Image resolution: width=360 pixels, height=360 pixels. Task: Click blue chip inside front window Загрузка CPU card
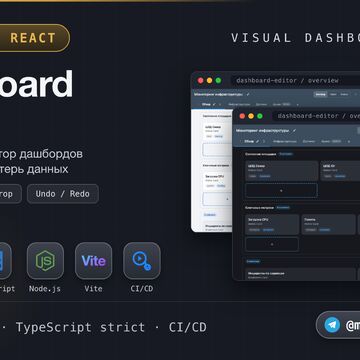click(x=269, y=230)
